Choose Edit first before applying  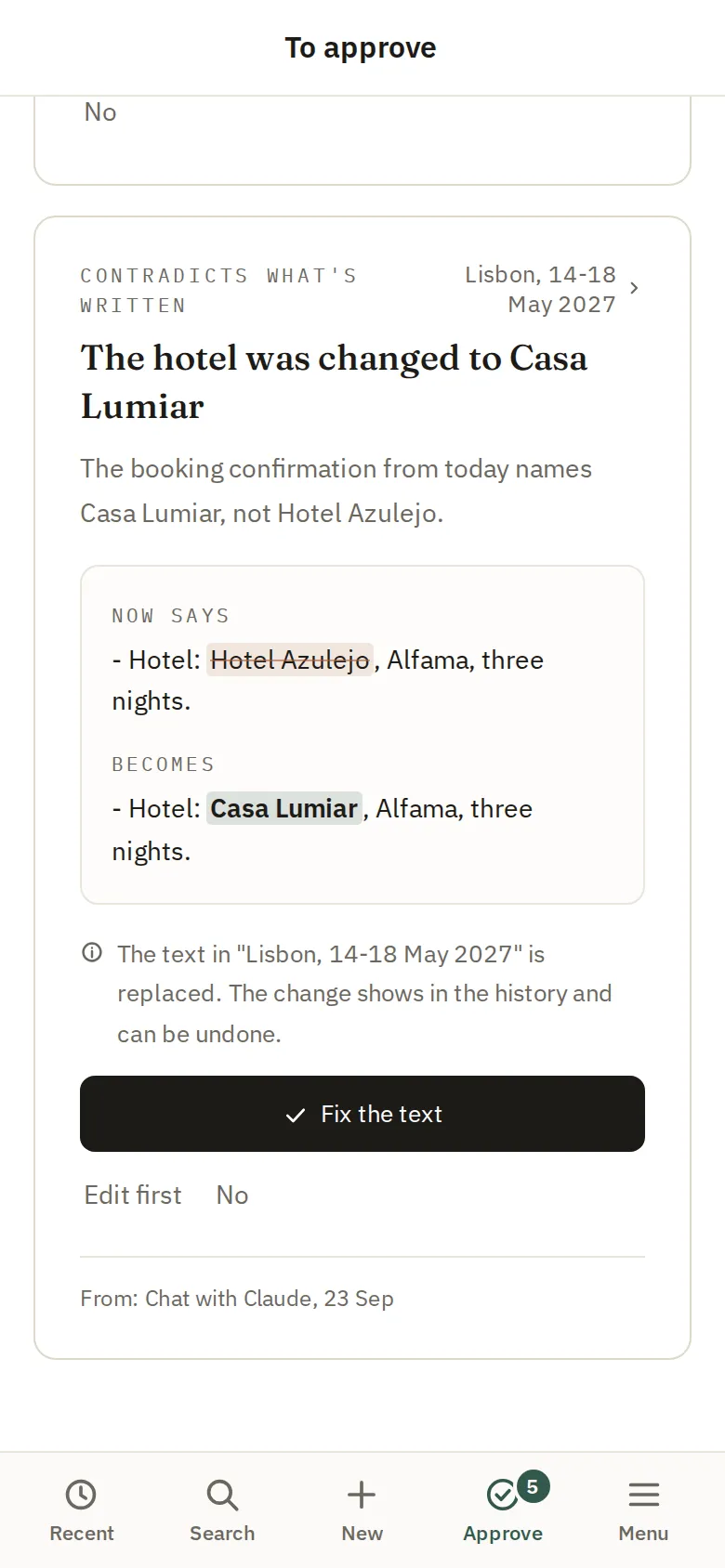click(133, 1195)
